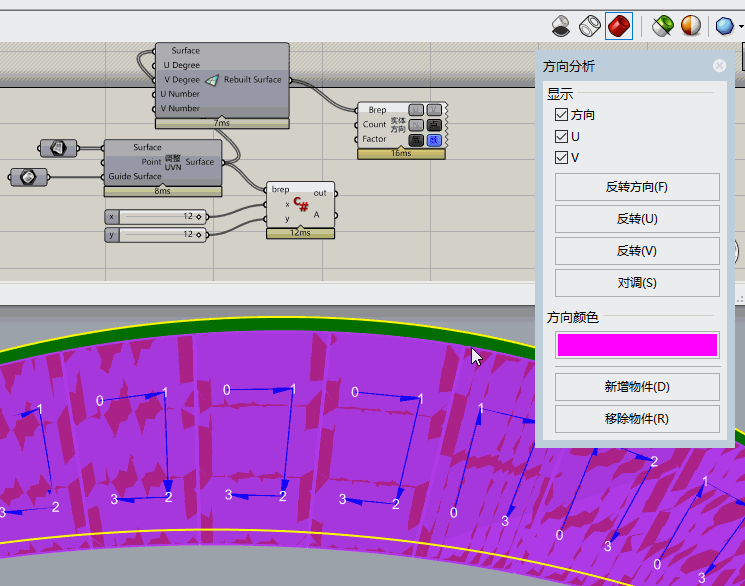Click the out output on C# component
Viewport: 745px width, 586px height.
pyautogui.click(x=320, y=193)
